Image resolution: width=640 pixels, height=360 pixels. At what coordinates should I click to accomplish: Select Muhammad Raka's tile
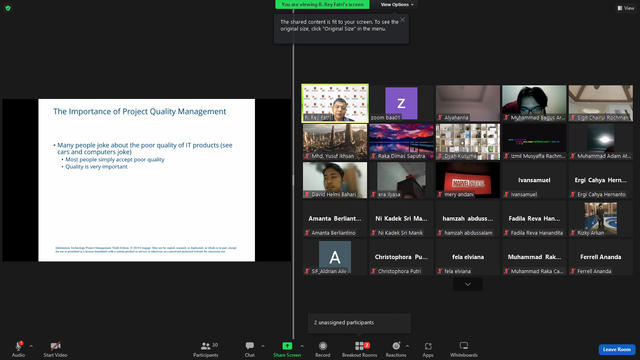point(534,257)
